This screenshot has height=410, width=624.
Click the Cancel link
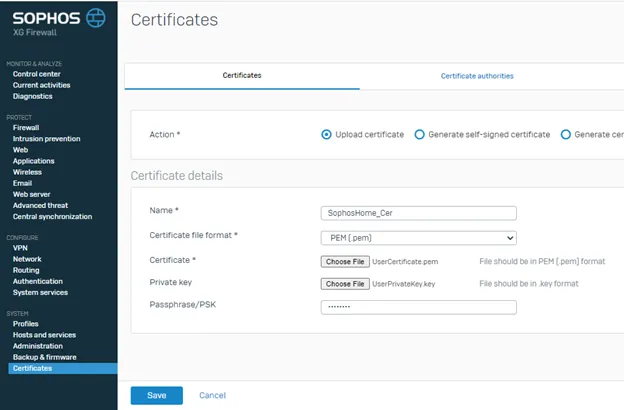(212, 395)
